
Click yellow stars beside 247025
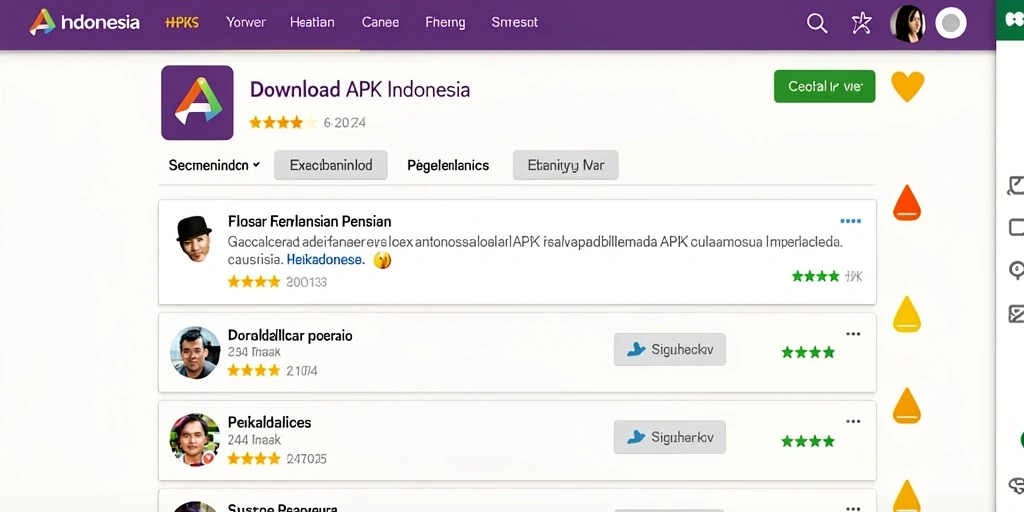[x=254, y=458]
